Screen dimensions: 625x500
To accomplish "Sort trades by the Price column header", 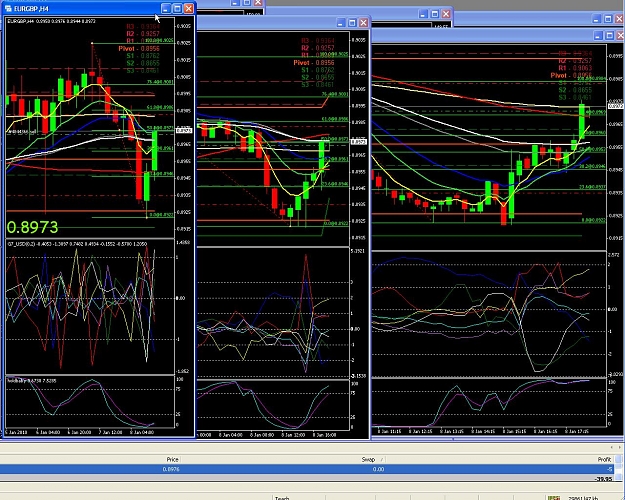I will pos(172,459).
